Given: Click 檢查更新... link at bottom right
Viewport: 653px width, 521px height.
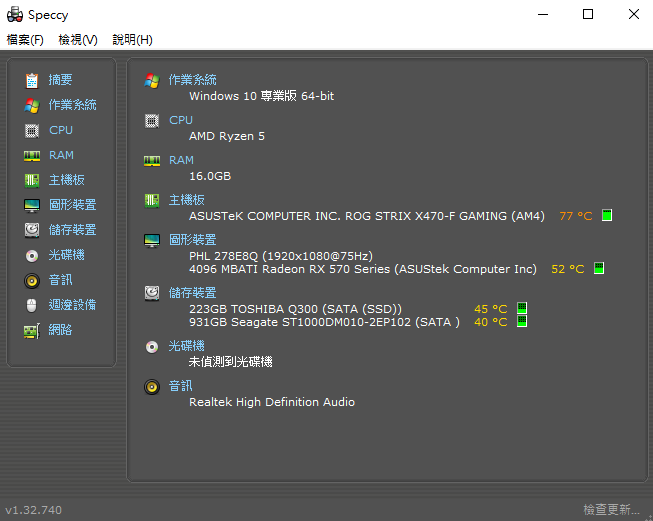Looking at the screenshot, I should 611,510.
